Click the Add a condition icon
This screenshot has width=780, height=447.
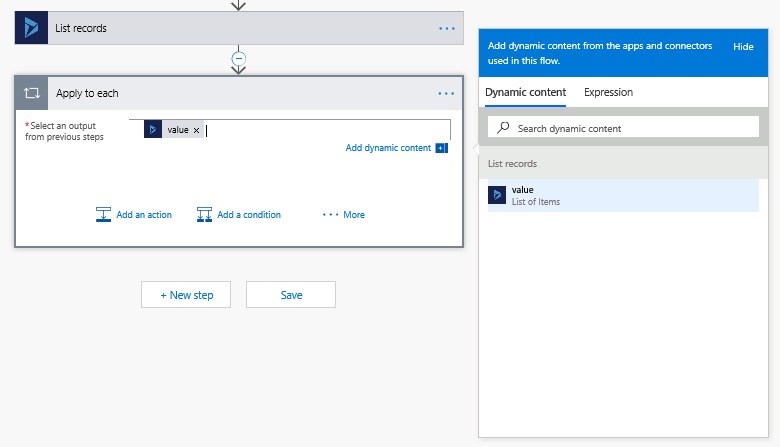(x=204, y=214)
